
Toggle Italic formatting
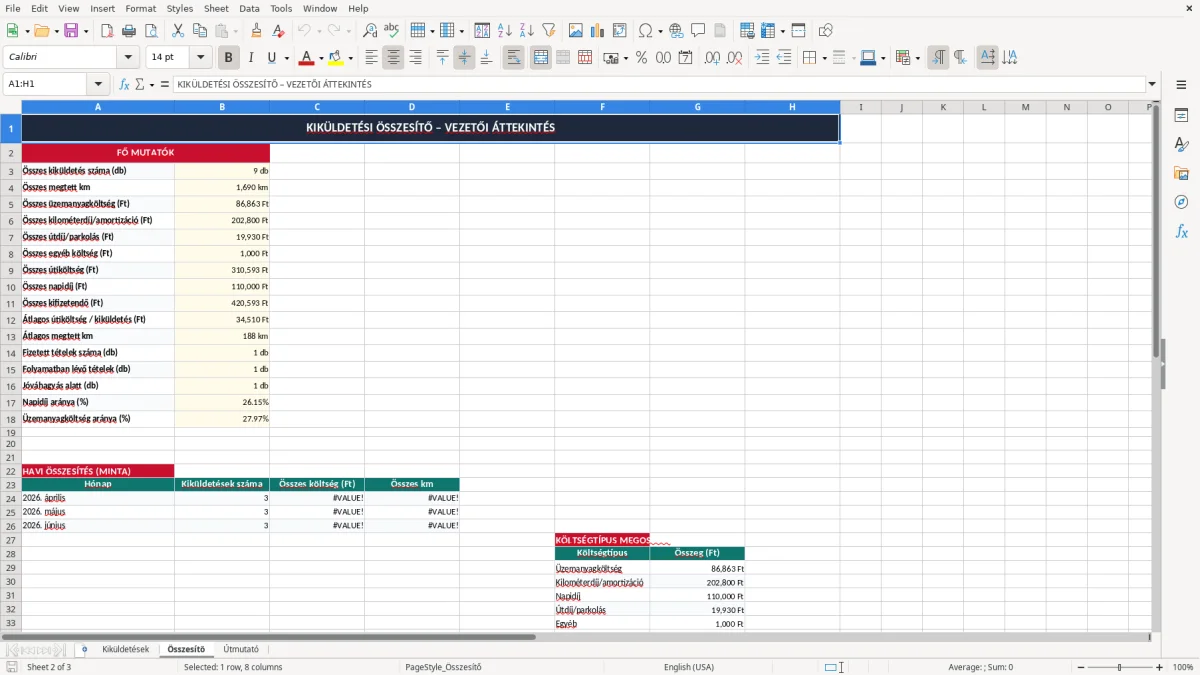tap(251, 58)
